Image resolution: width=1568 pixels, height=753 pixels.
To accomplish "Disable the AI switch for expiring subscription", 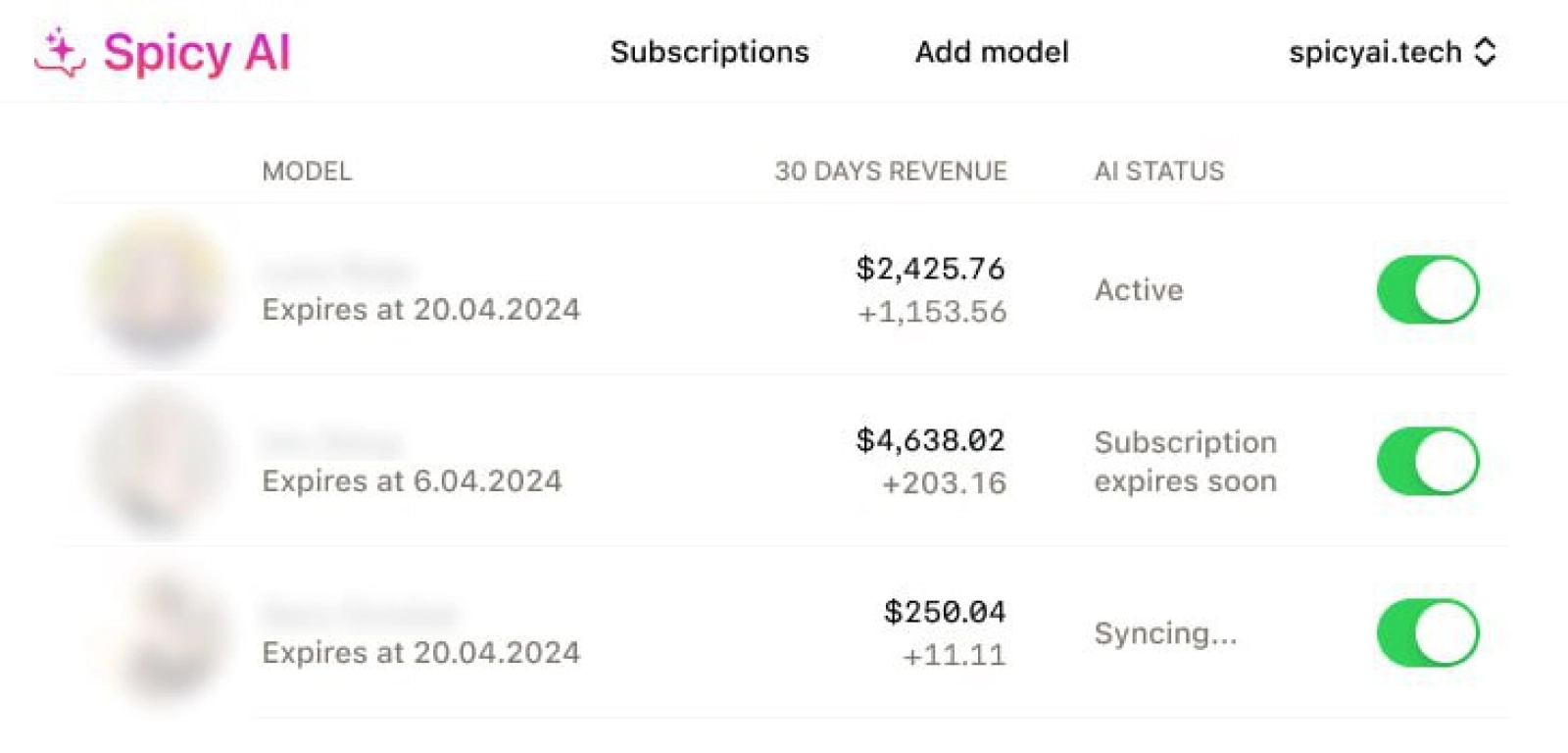I will point(1428,461).
